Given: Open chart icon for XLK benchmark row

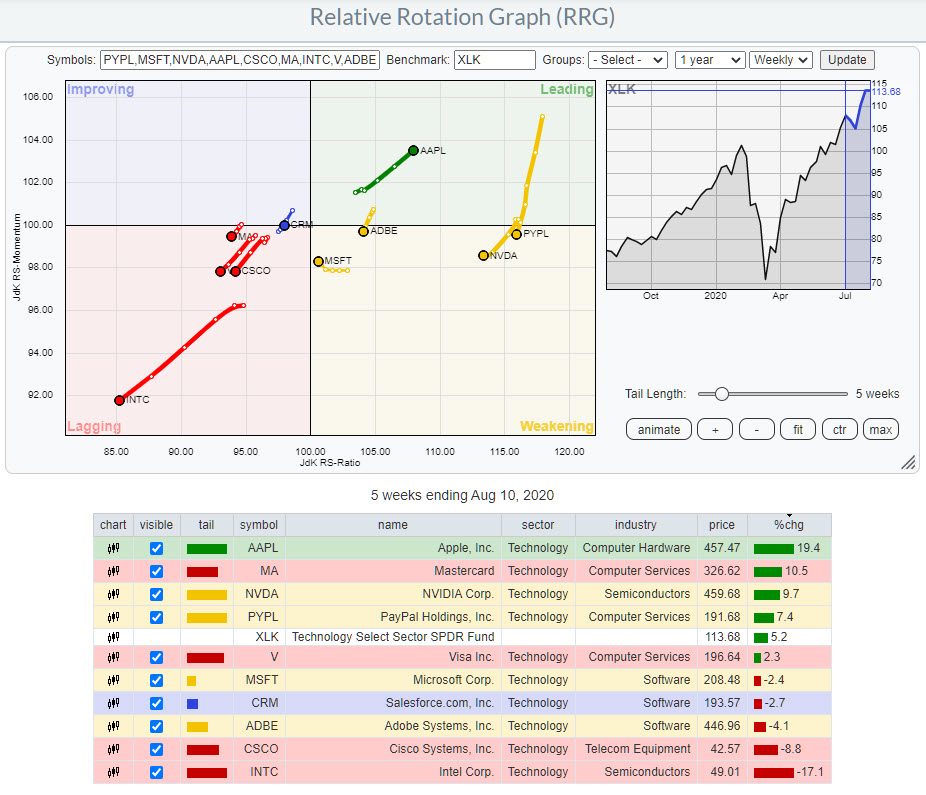Looking at the screenshot, I should tap(113, 637).
